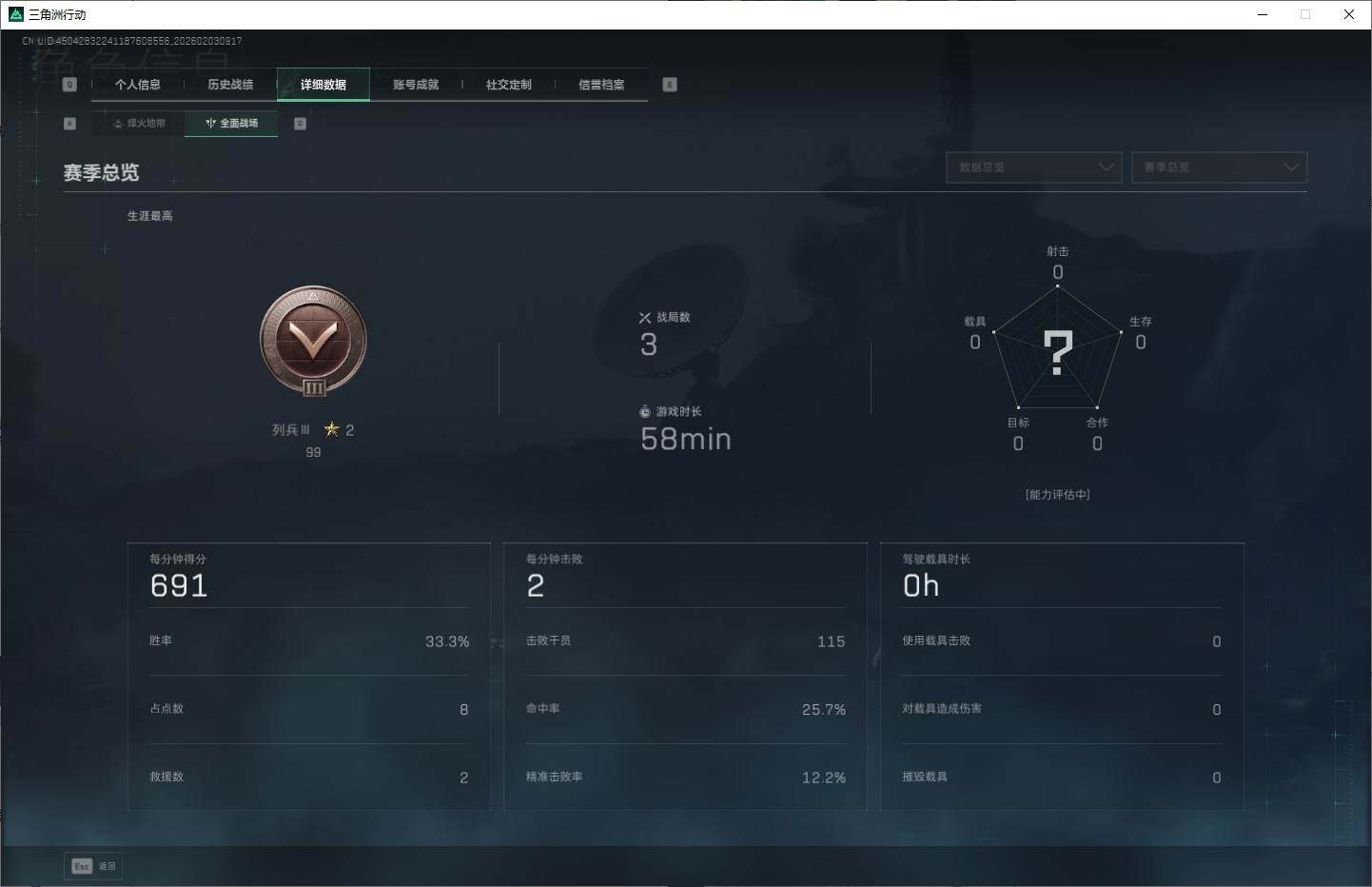Image resolution: width=1372 pixels, height=887 pixels.
Task: Minimize the 三角洲行动 window
Action: pos(1263,14)
